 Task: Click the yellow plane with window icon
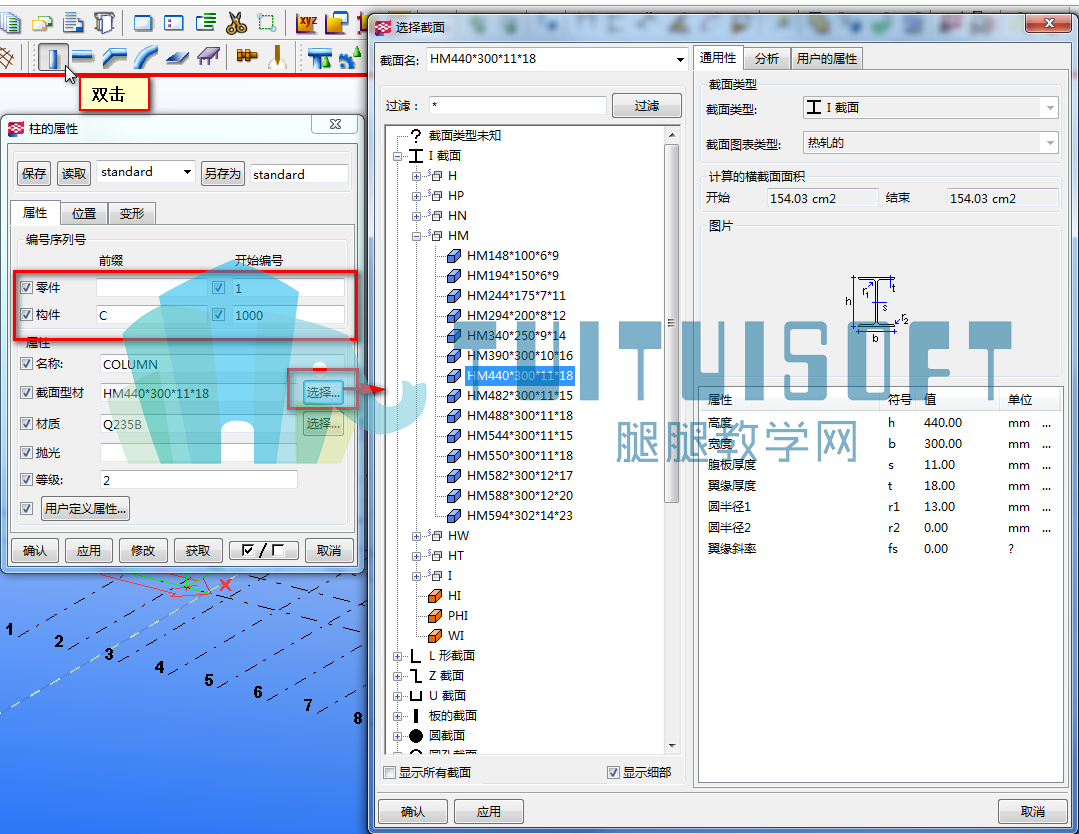pos(336,23)
